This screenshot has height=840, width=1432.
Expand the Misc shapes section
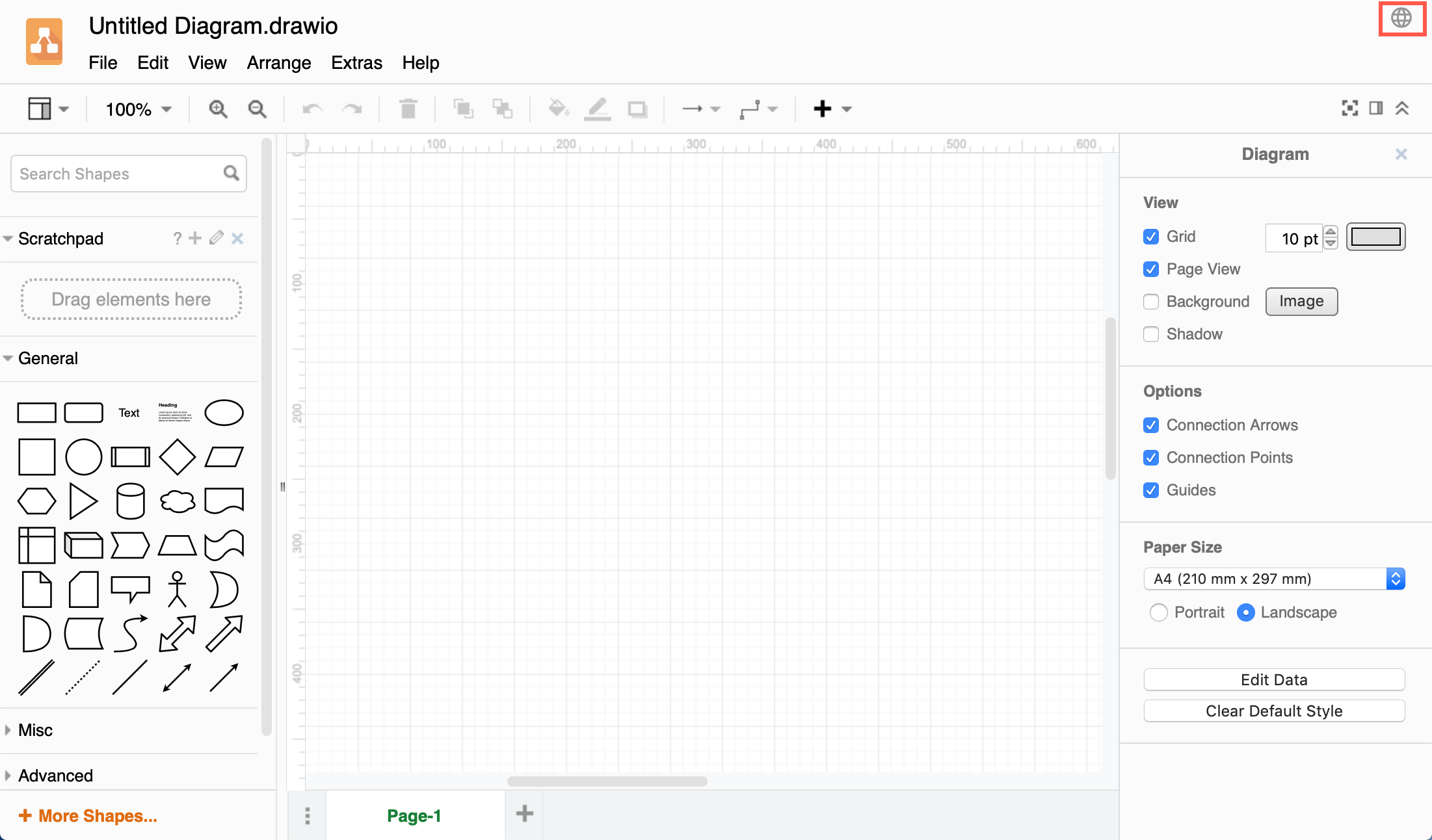[x=35, y=730]
